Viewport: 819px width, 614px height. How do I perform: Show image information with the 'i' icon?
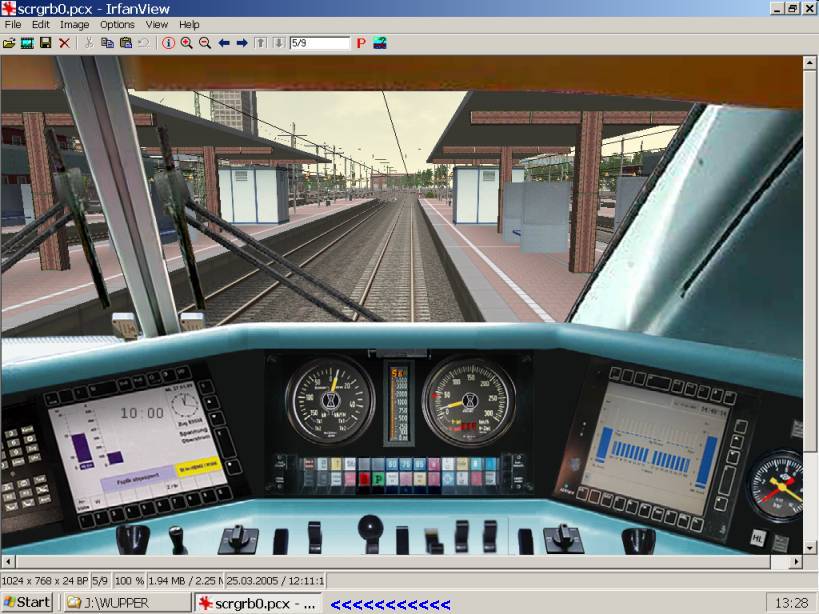click(x=168, y=43)
